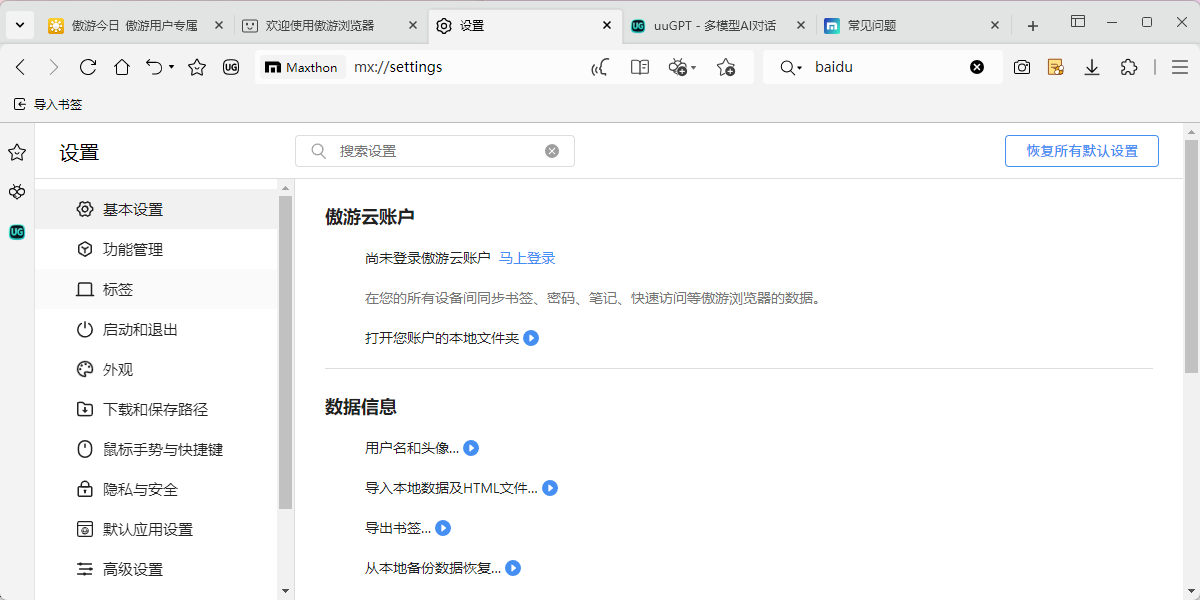Switch to the uuGPT tab
1200x600 pixels.
tap(710, 26)
